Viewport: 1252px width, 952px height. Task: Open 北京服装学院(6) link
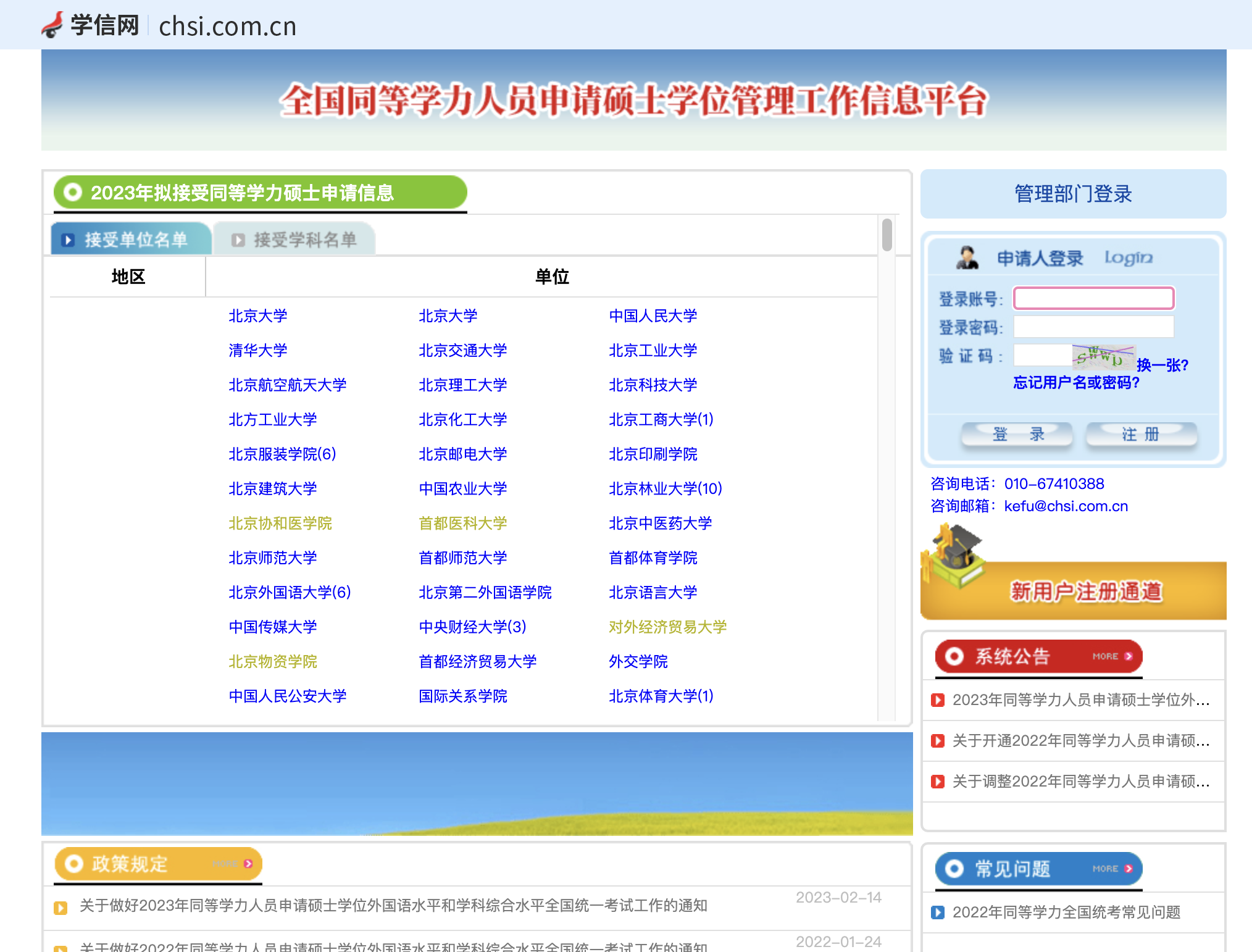tap(283, 454)
